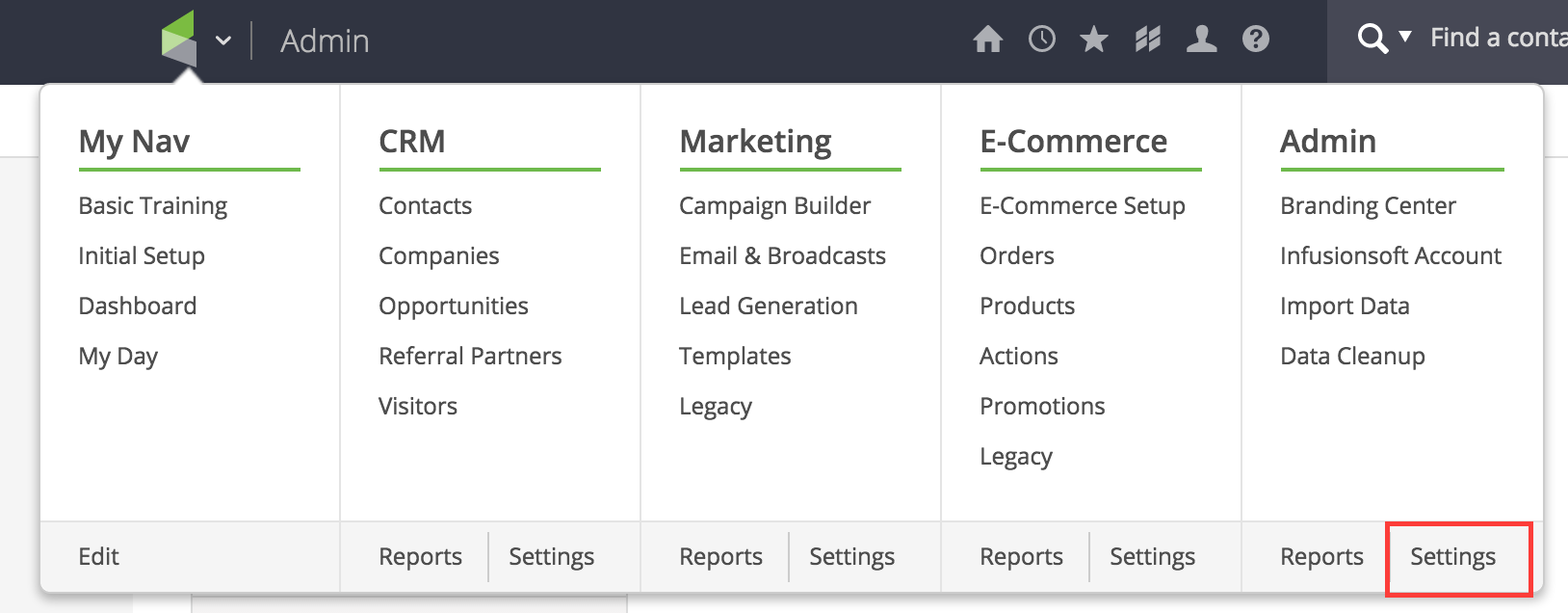Viewport: 1568px width, 613px height.
Task: Open Actions under E-Commerce
Action: click(1019, 357)
